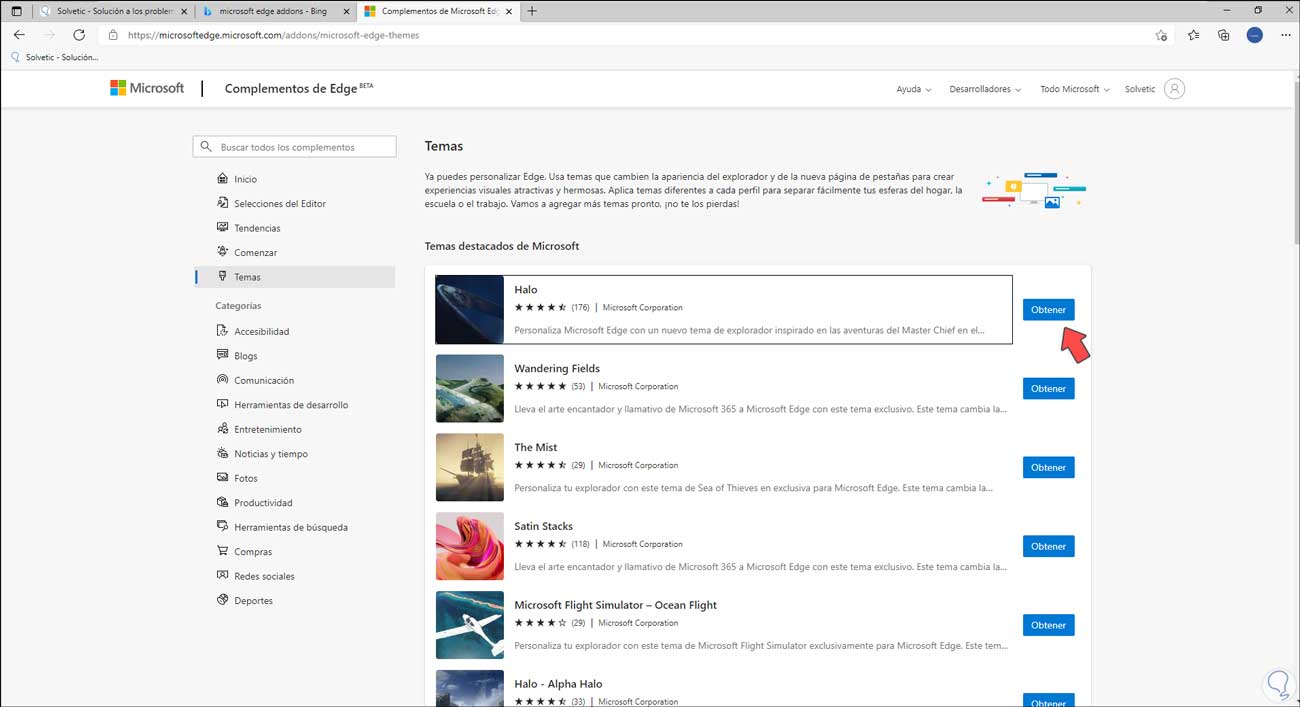Get The Mist theme with Obtener
The width and height of the screenshot is (1300, 707).
click(1048, 467)
